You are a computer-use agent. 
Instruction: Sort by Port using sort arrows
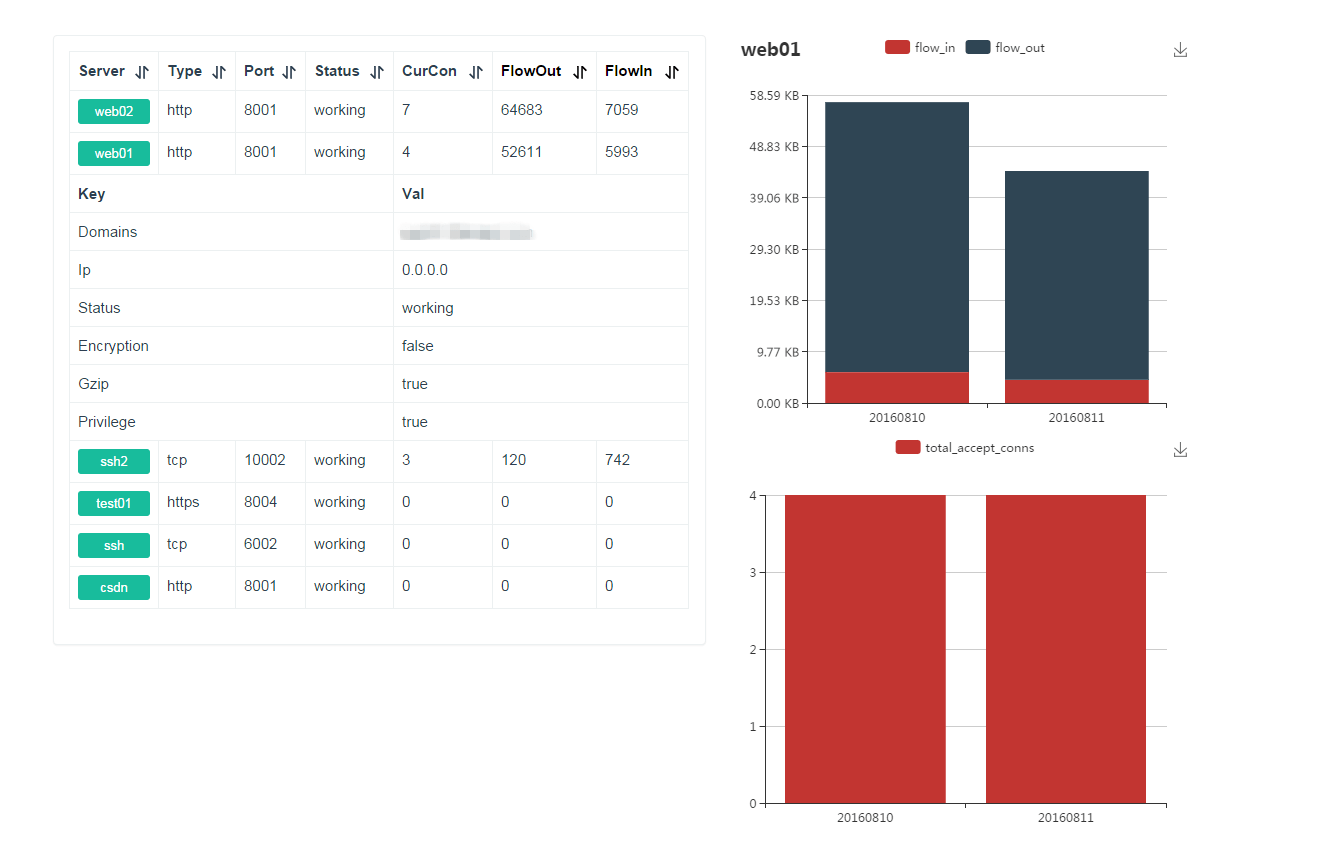click(x=289, y=72)
